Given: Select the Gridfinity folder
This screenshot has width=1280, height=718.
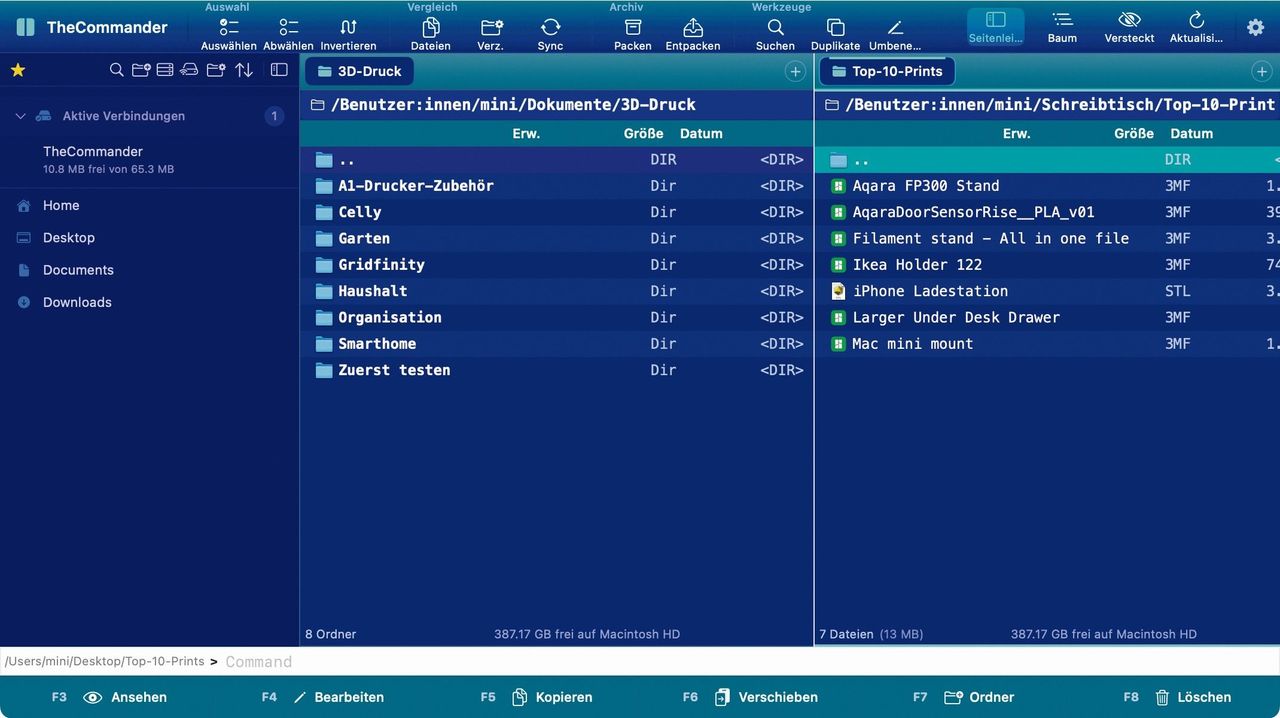Looking at the screenshot, I should pyautogui.click(x=556, y=265).
